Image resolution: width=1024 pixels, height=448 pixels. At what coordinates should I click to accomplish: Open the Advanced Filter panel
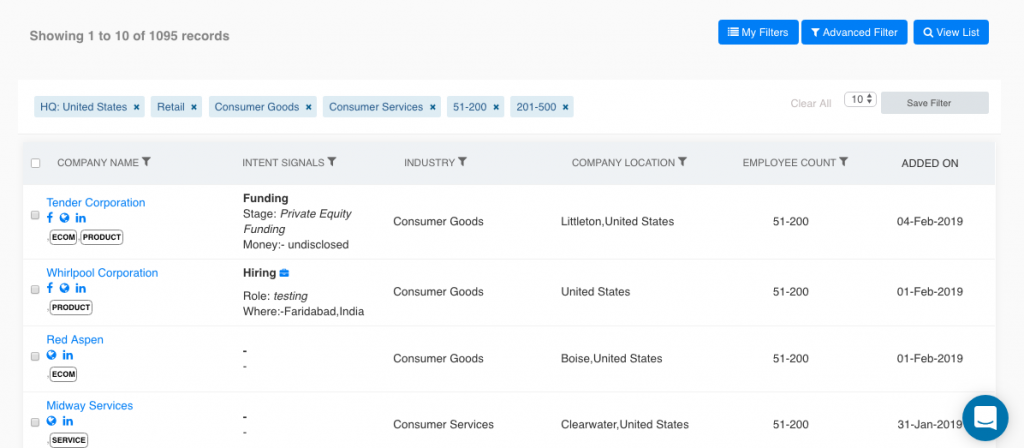pos(854,32)
